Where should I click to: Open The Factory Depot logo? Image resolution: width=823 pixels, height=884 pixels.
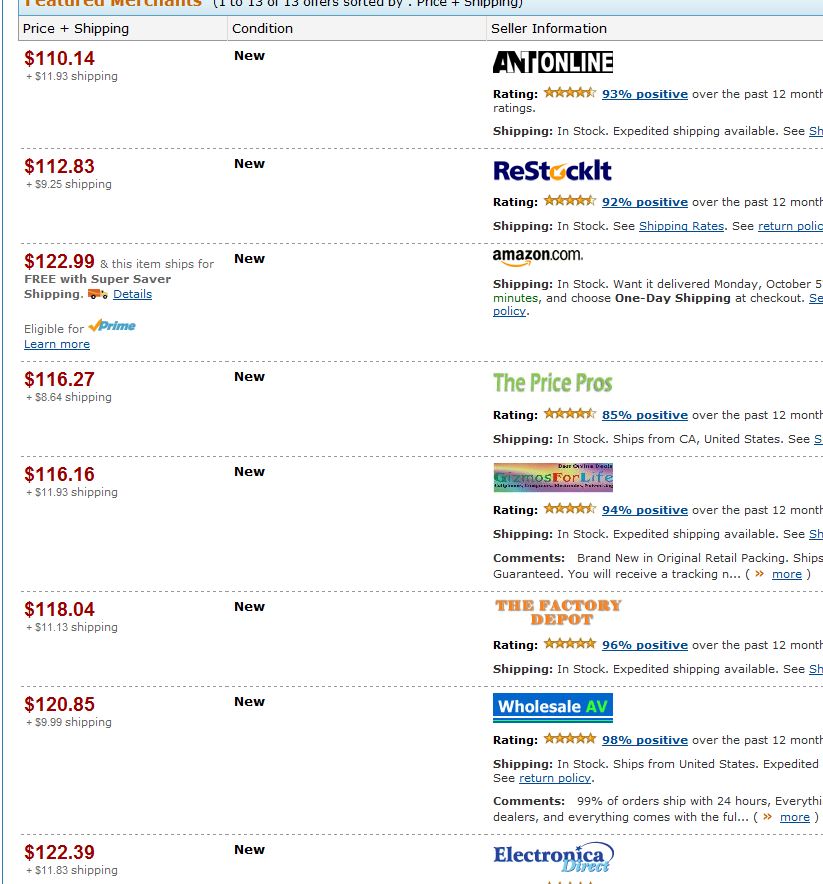click(x=559, y=612)
